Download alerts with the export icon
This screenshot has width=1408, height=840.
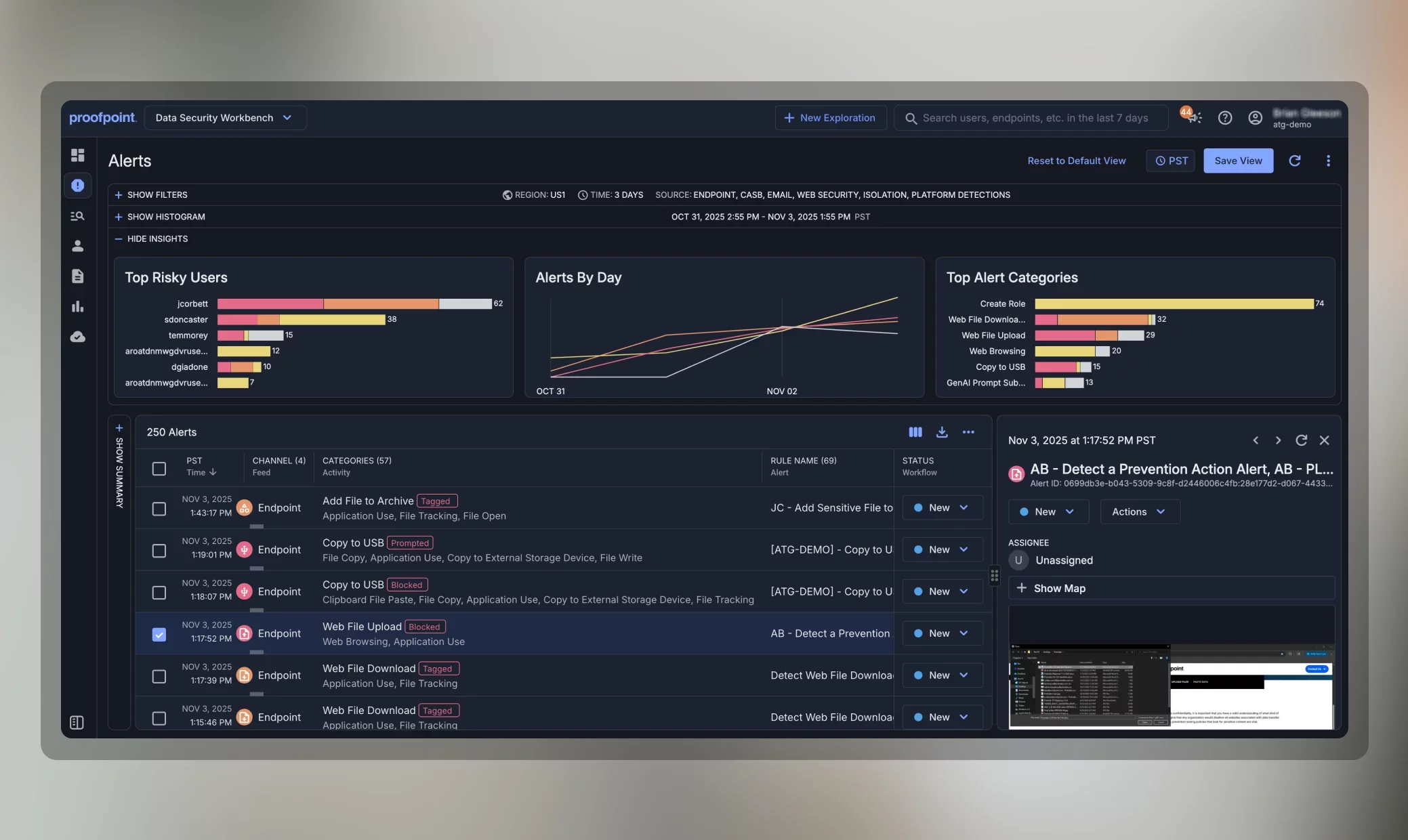tap(942, 432)
